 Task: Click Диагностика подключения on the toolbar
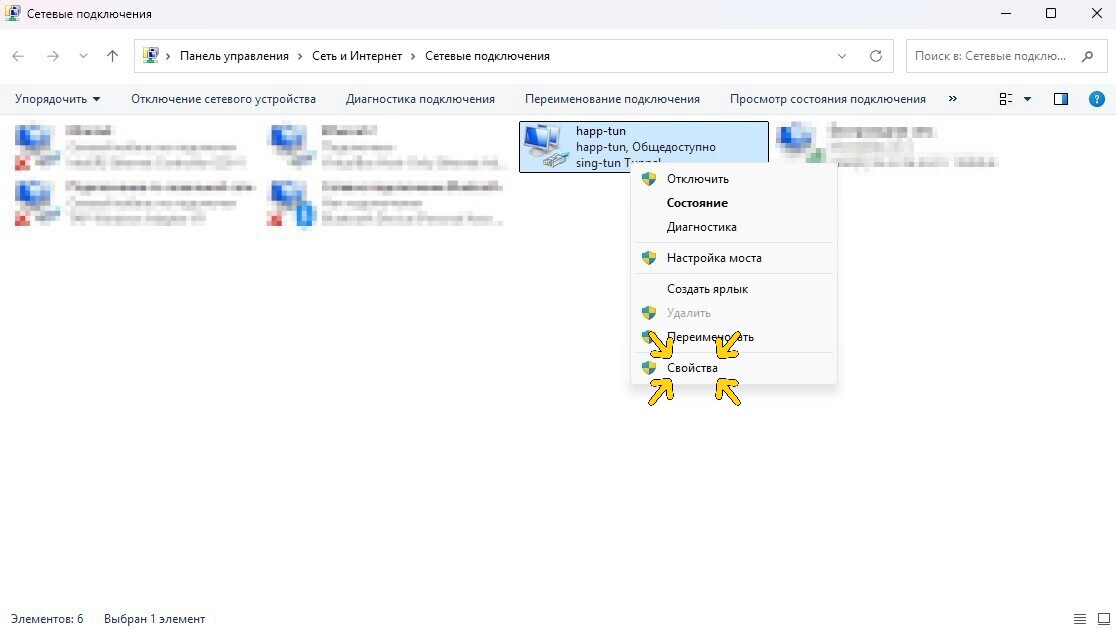pyautogui.click(x=419, y=98)
